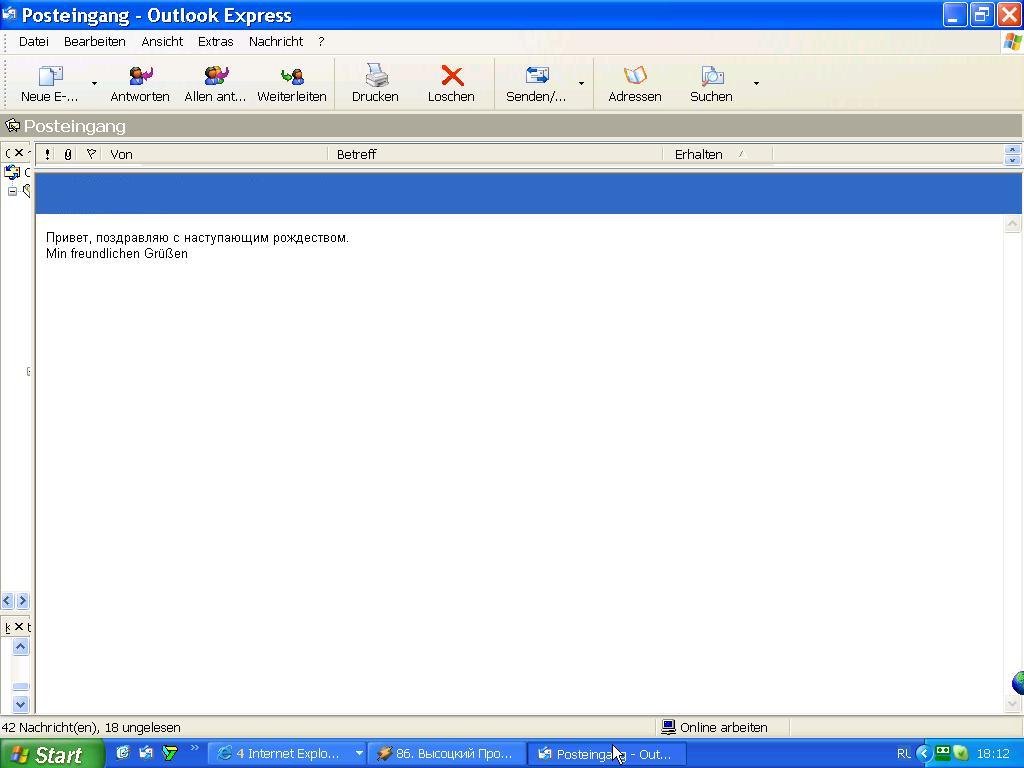This screenshot has height=768, width=1024.
Task: Close the folder pane with its X
Action: (x=19, y=153)
